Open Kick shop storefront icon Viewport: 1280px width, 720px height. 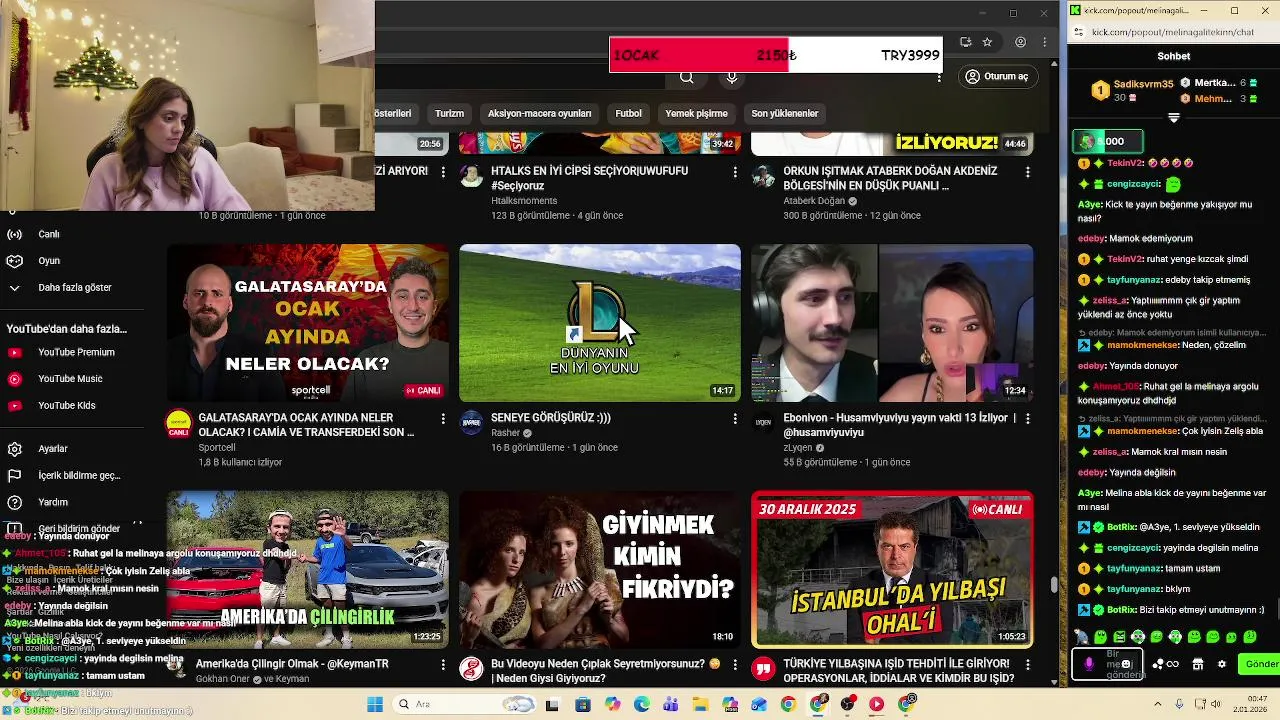click(1198, 664)
